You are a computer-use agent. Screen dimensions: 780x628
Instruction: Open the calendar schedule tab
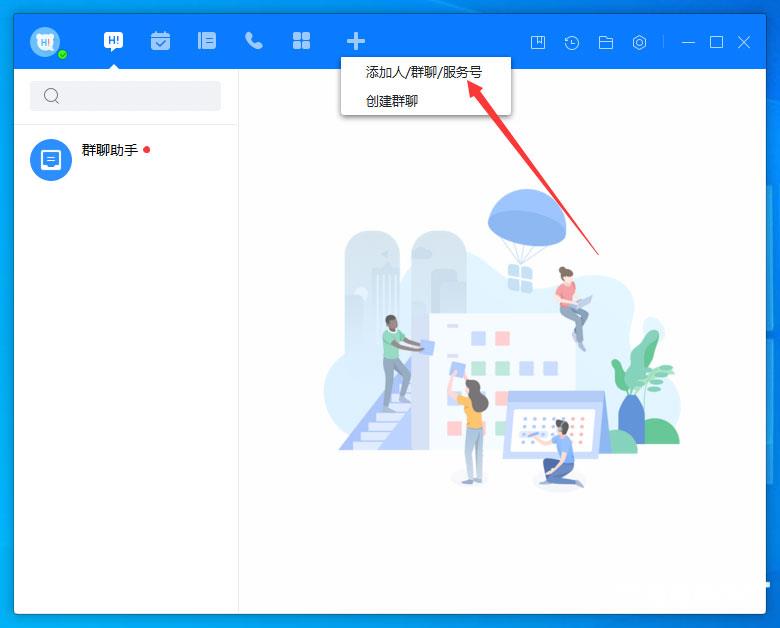coord(160,41)
